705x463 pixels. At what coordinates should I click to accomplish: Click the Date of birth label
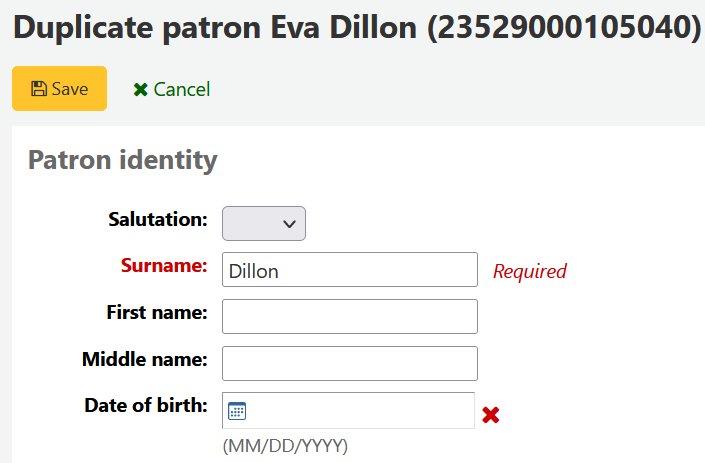(x=145, y=405)
